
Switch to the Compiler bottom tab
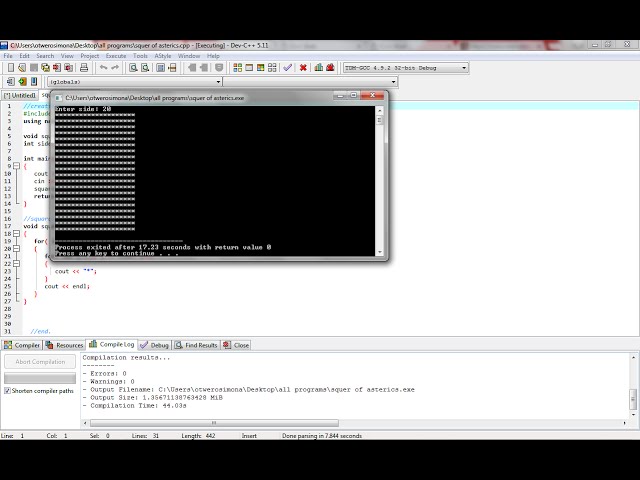click(x=22, y=345)
